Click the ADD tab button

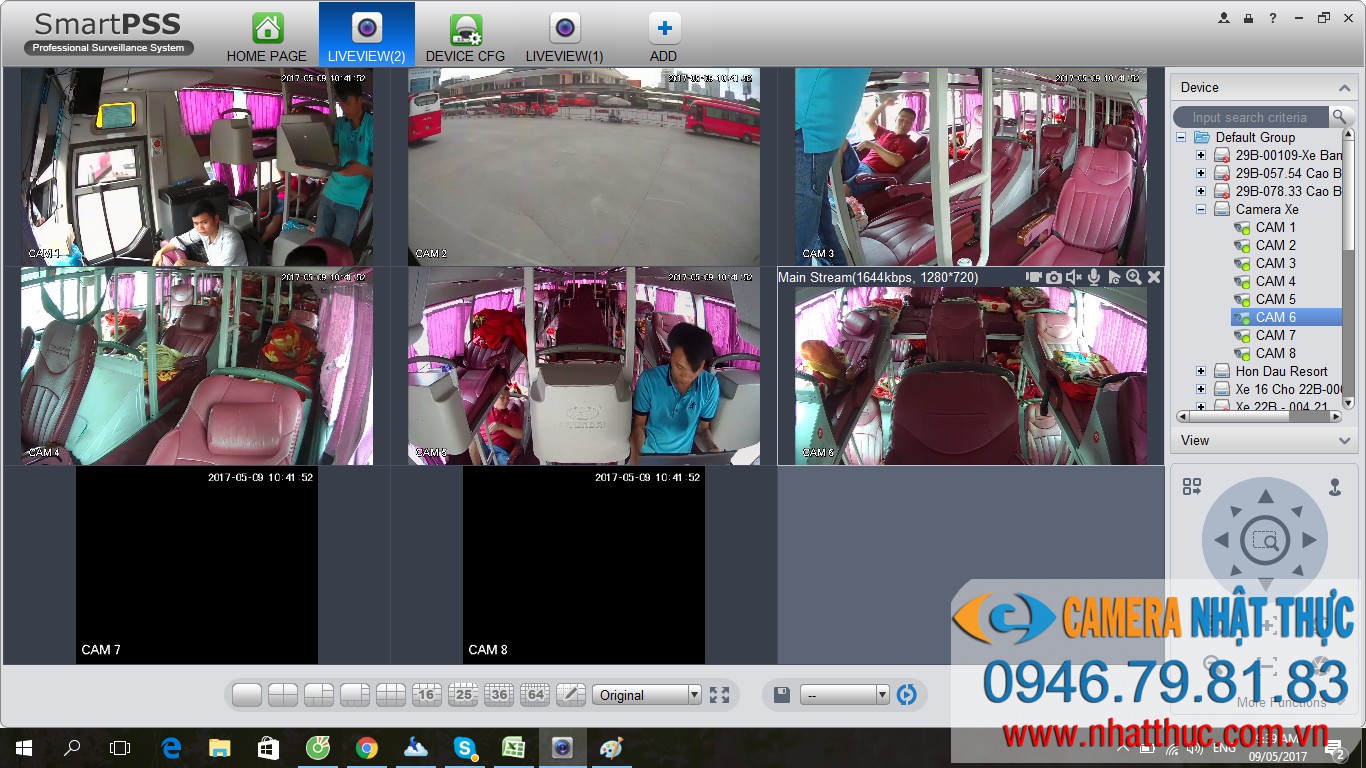pos(664,37)
